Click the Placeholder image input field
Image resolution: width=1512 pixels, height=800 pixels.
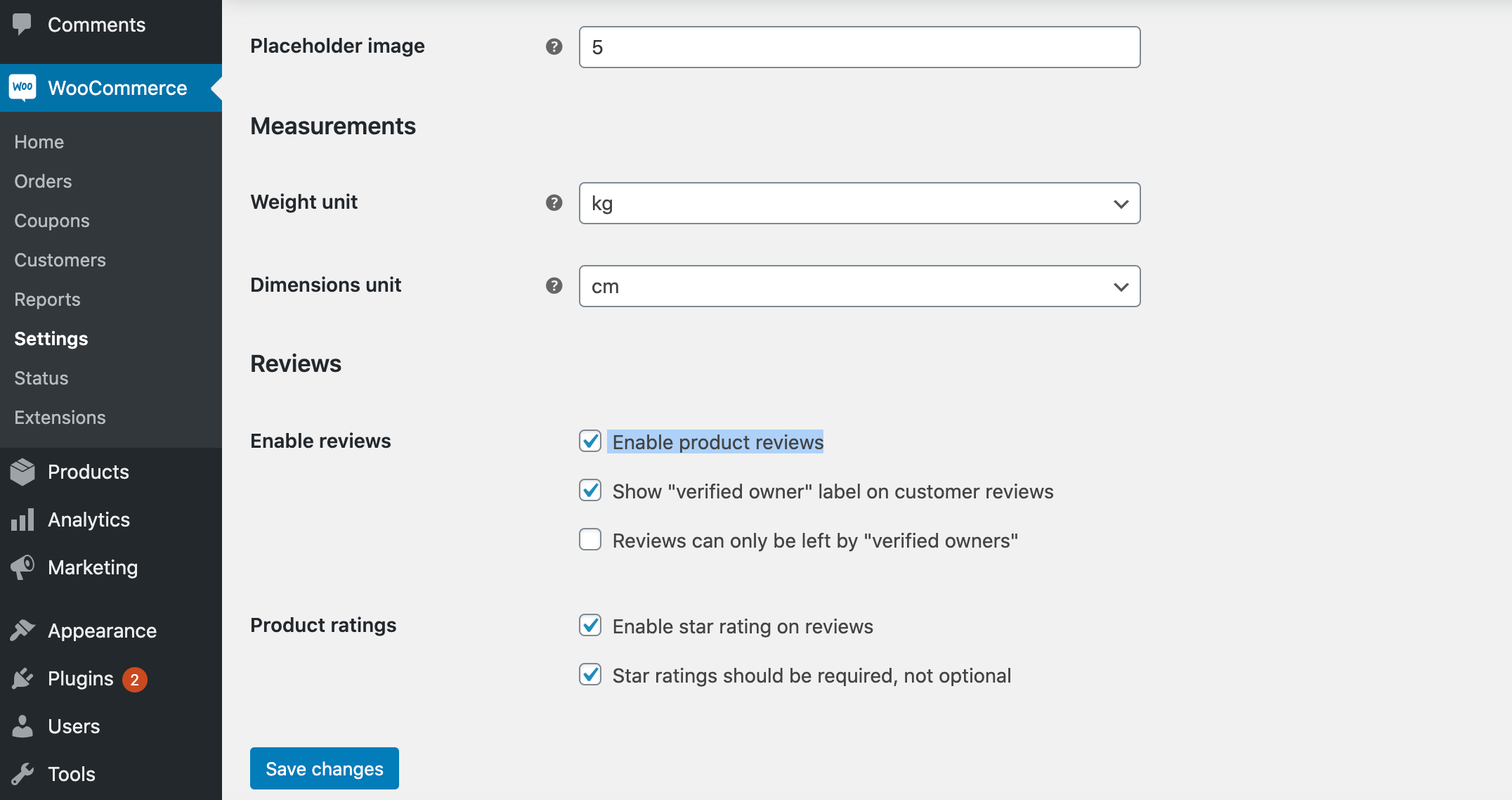[x=859, y=47]
